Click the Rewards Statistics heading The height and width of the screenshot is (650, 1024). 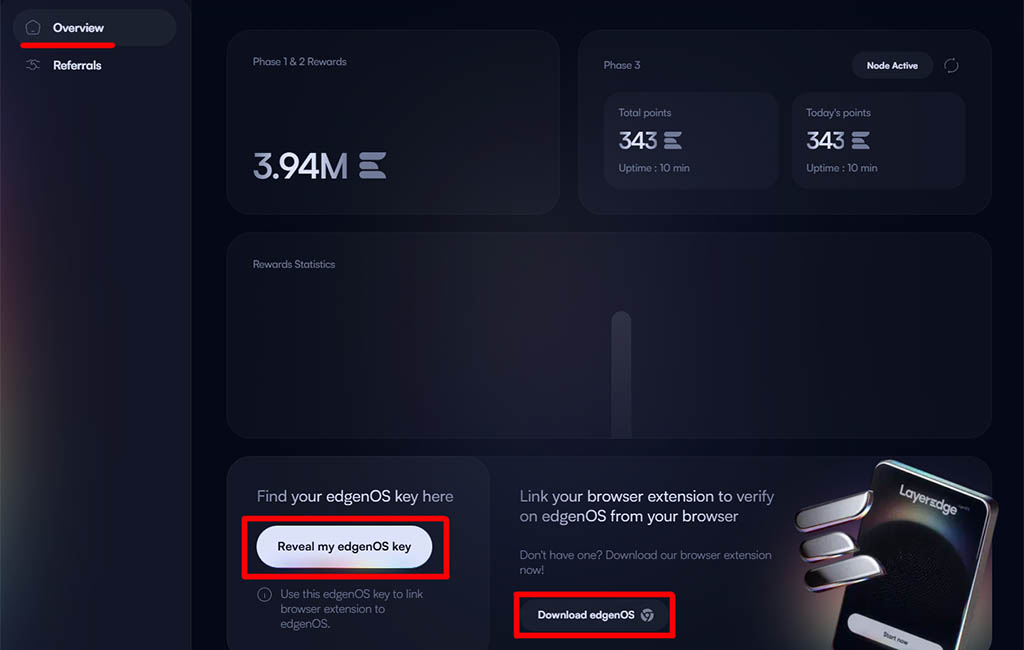click(x=294, y=264)
